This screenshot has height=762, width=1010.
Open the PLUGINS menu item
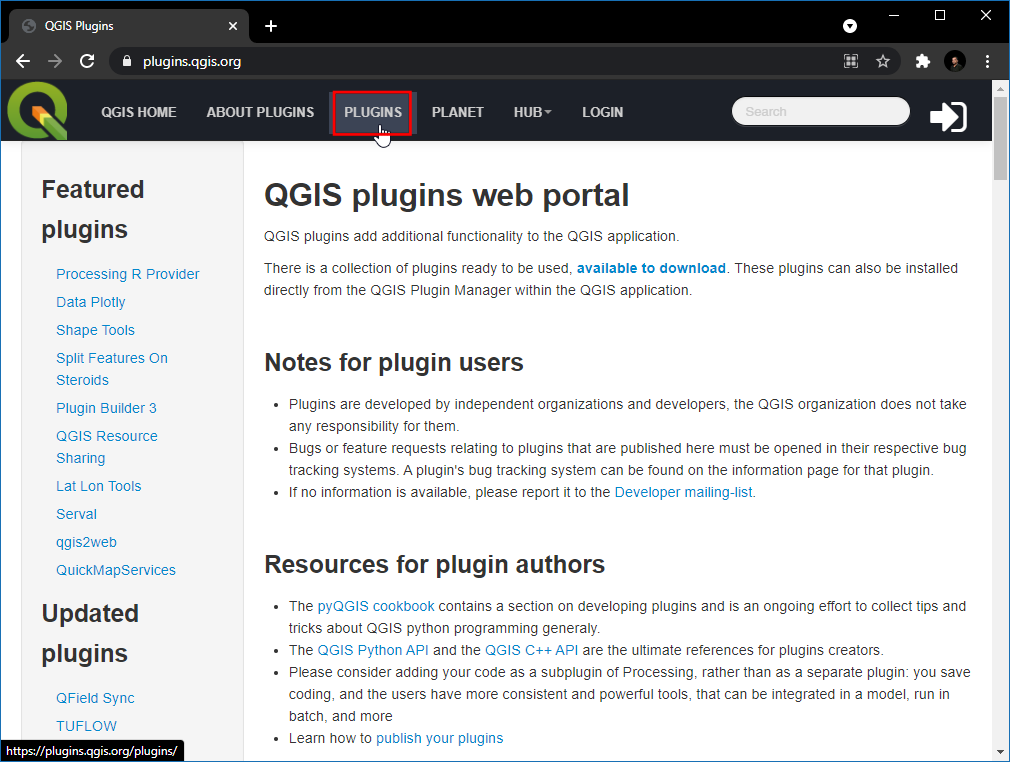click(373, 112)
